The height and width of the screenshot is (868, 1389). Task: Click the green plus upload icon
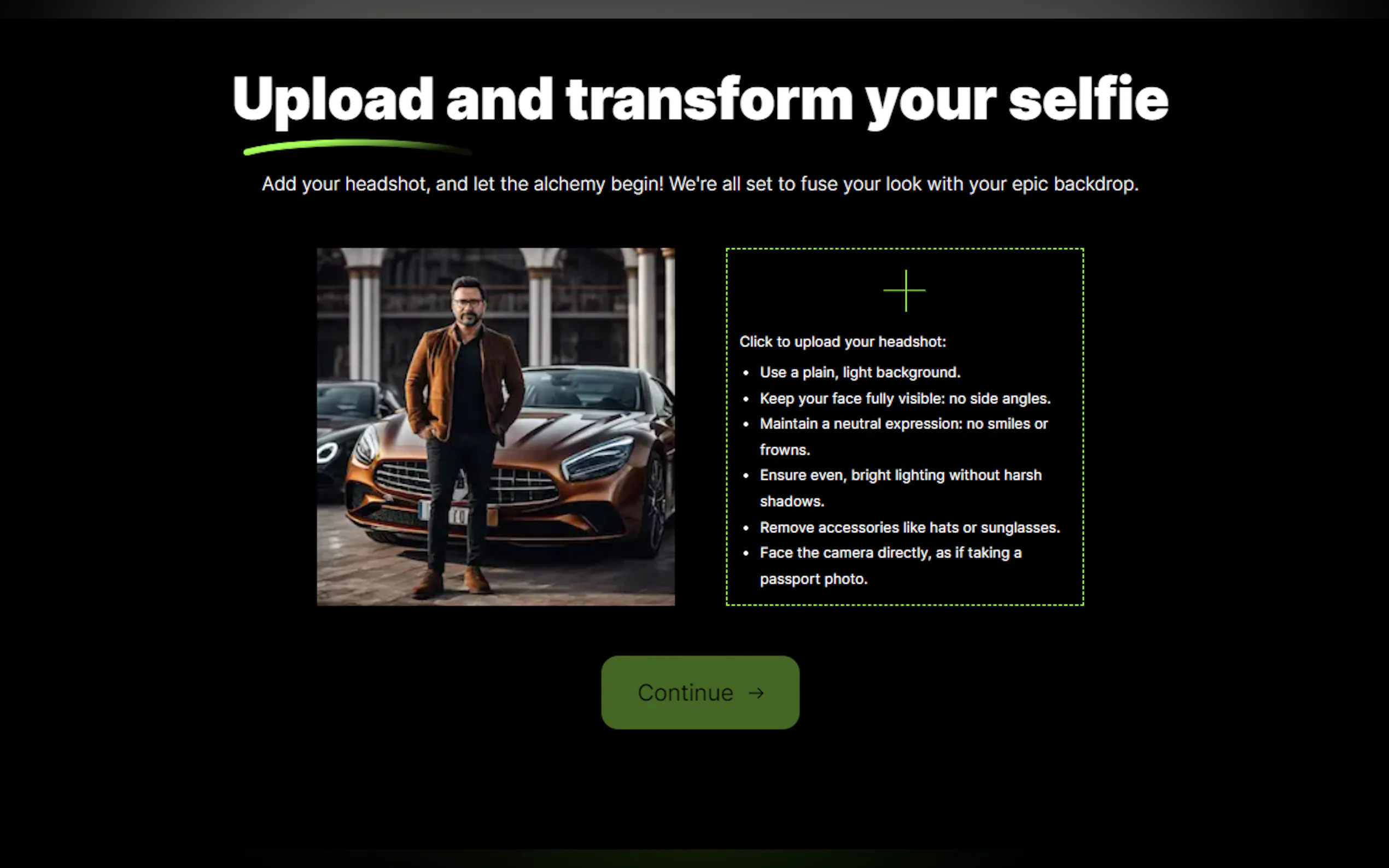(904, 290)
